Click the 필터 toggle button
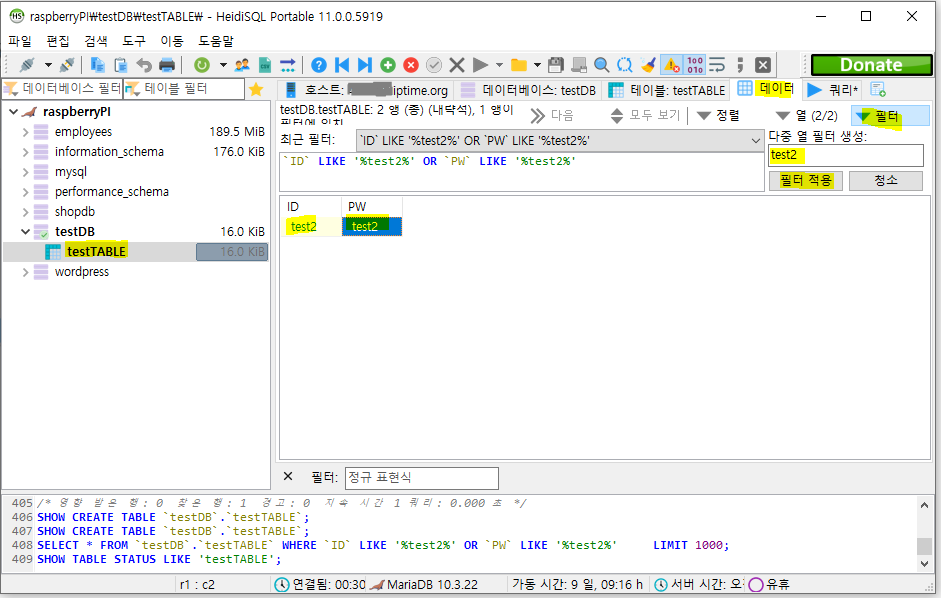This screenshot has width=941, height=598. point(890,116)
